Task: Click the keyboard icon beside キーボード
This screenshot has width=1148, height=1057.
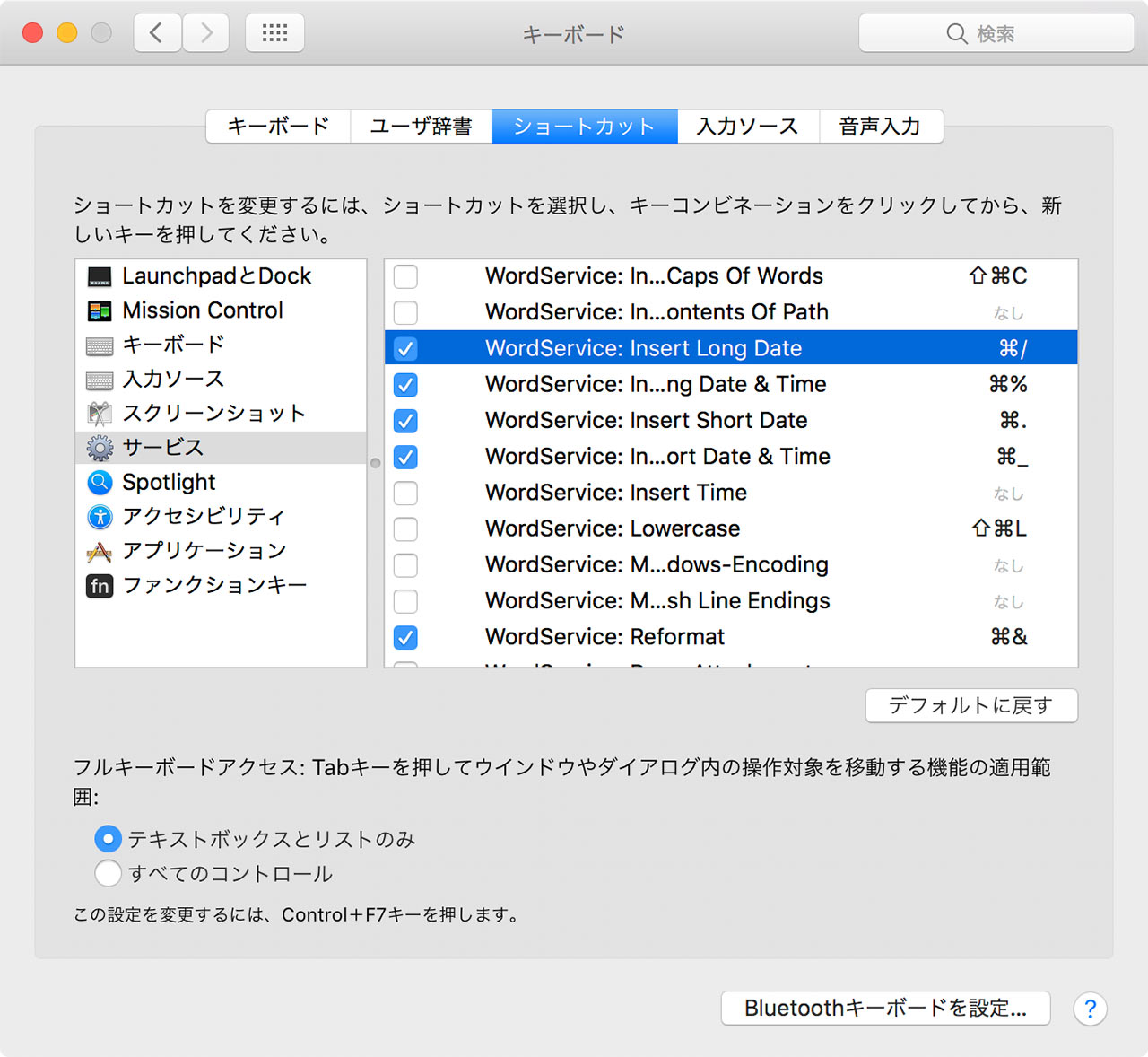Action: pos(100,345)
